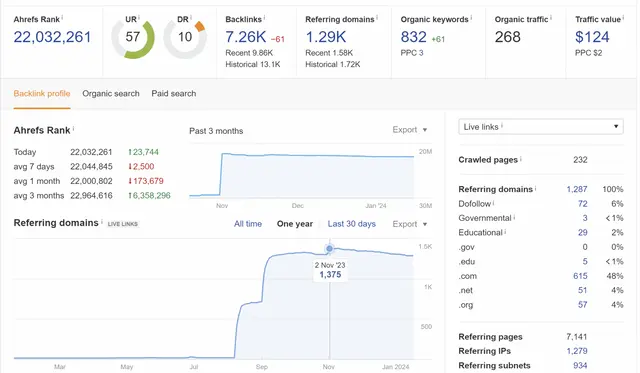Screen dimensions: 640x373
Task: Select the One year range option
Action: [295, 224]
